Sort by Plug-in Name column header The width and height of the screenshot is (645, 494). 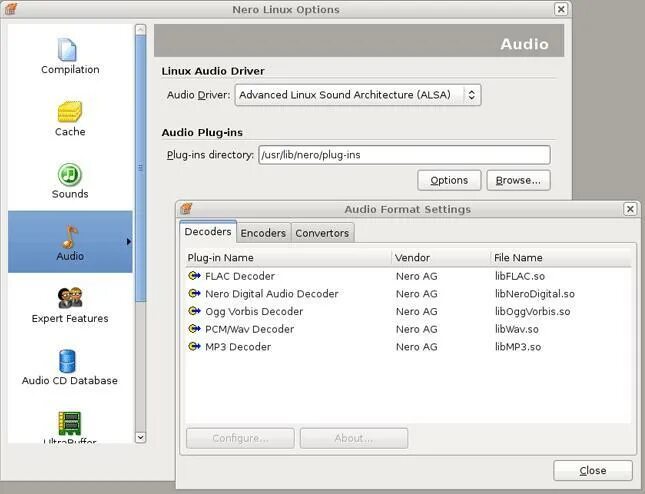(288, 257)
